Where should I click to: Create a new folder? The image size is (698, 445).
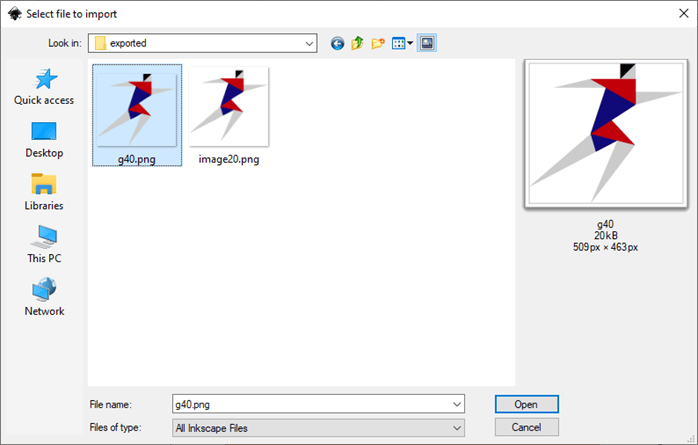(378, 43)
